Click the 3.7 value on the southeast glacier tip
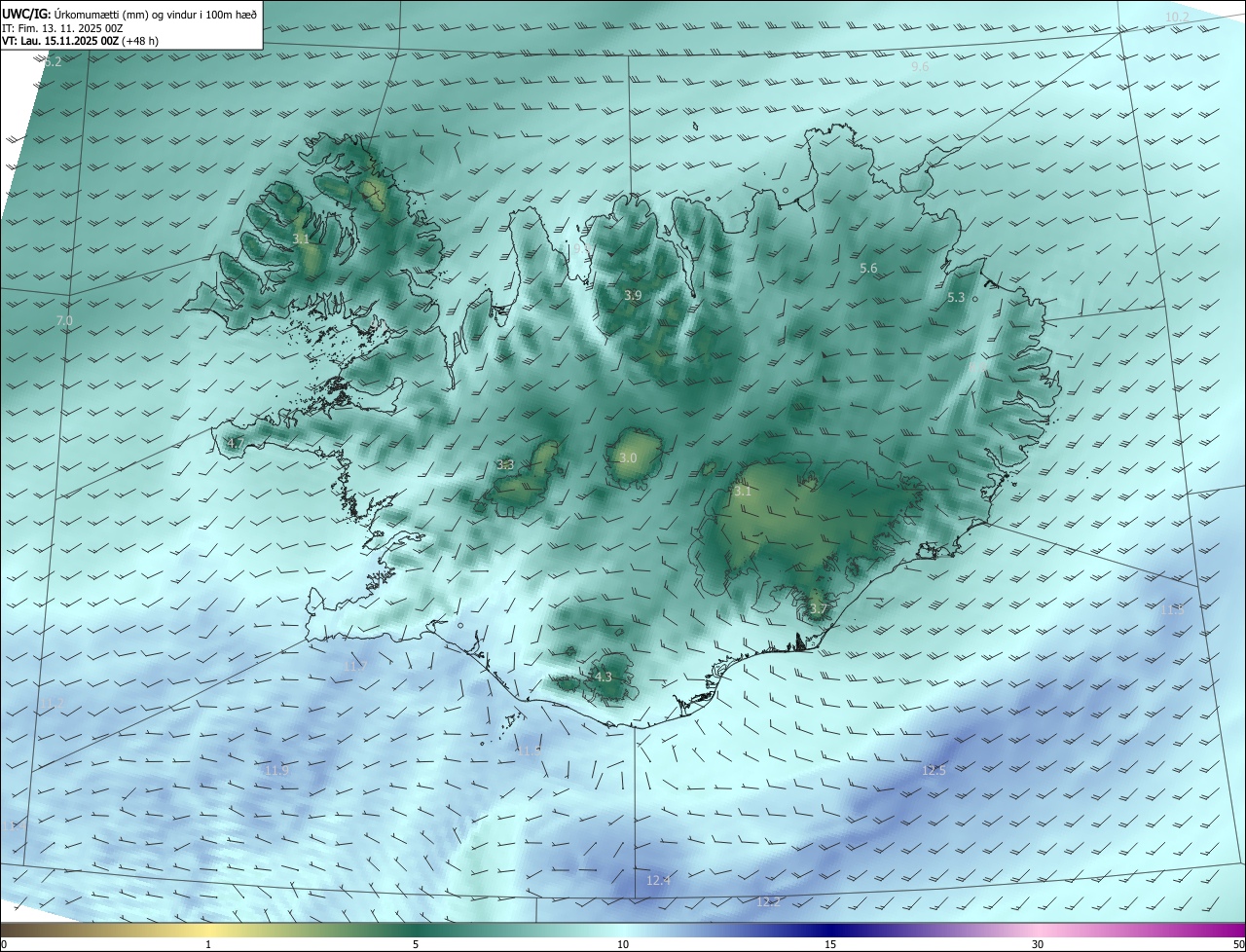1246x952 pixels. pos(819,610)
